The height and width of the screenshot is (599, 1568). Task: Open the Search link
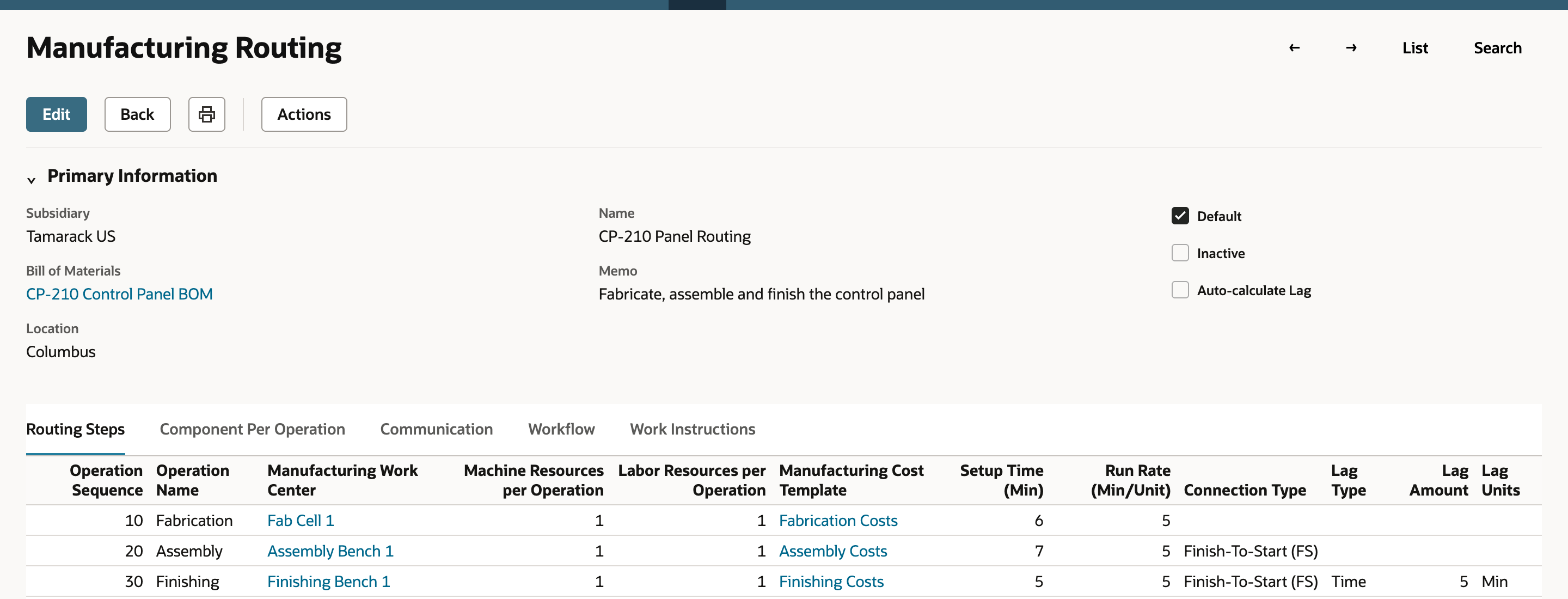point(1497,48)
